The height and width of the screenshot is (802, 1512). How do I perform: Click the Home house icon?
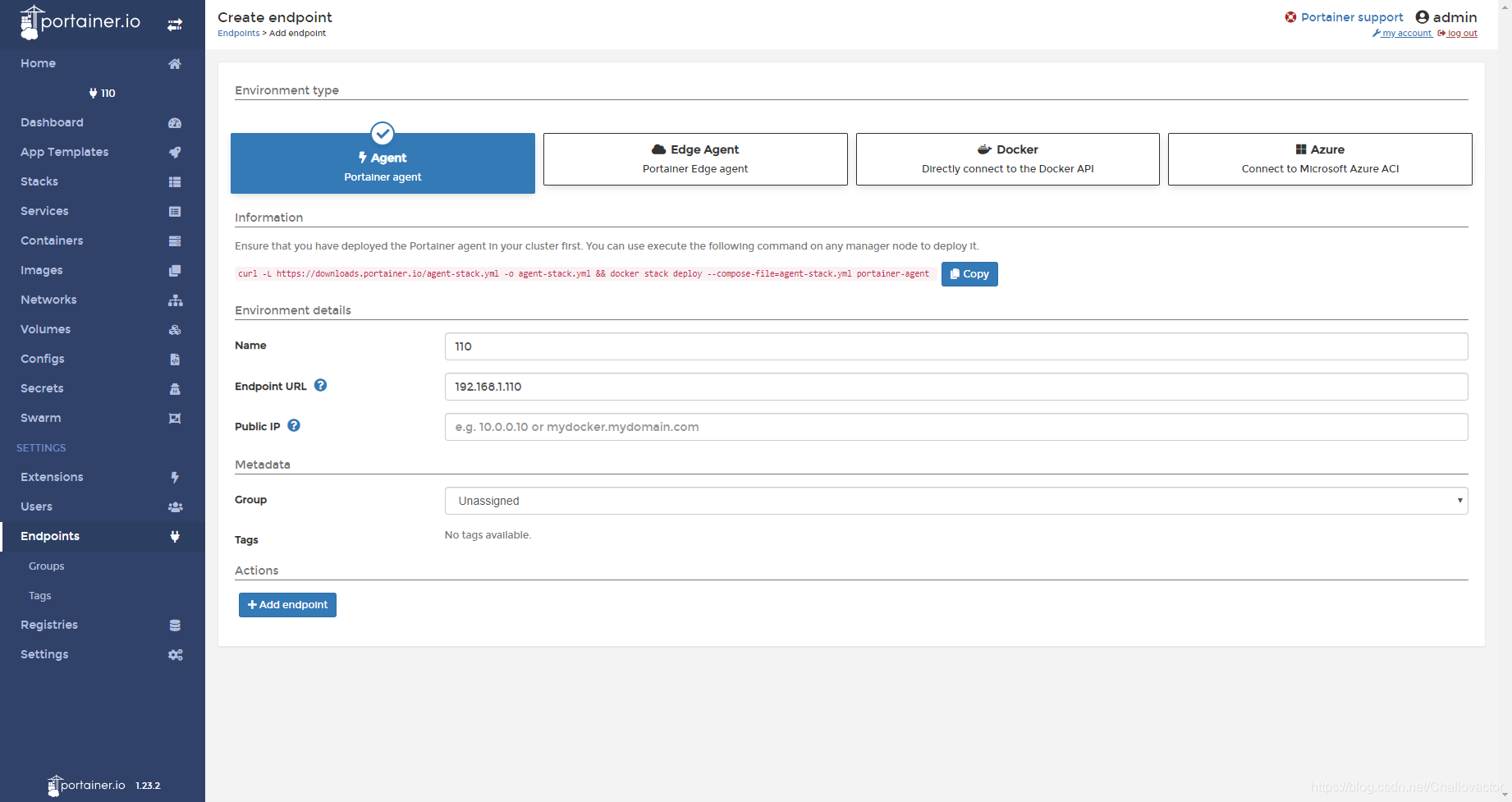pos(175,64)
